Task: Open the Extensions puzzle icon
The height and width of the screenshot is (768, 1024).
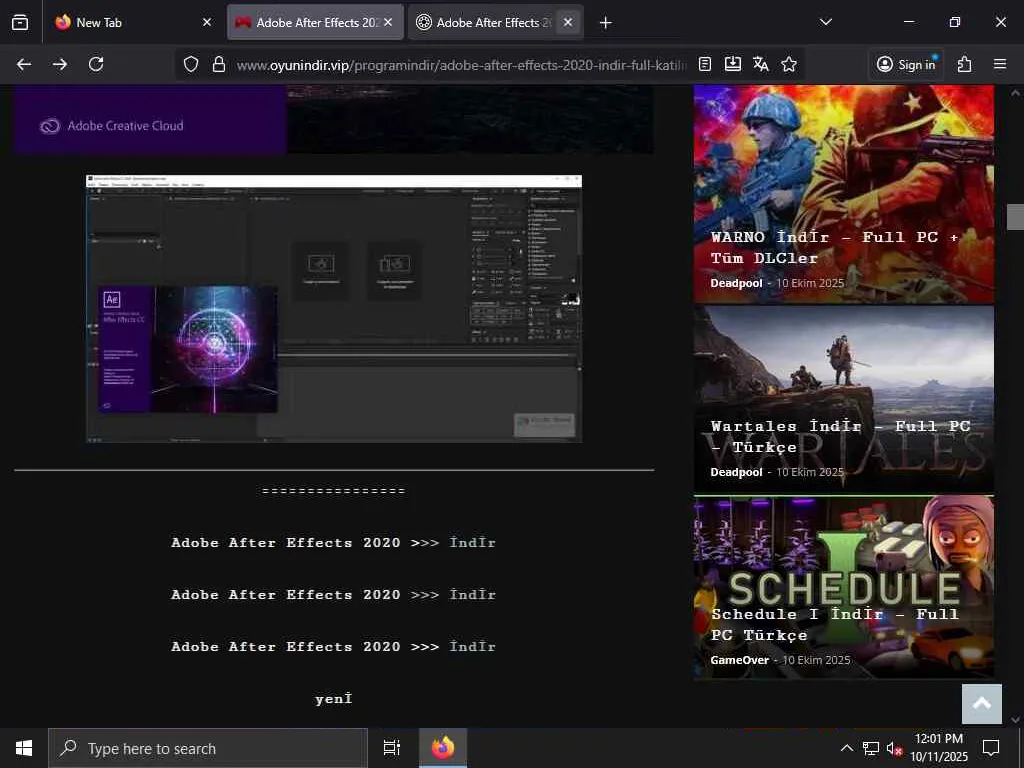Action: tap(965, 64)
